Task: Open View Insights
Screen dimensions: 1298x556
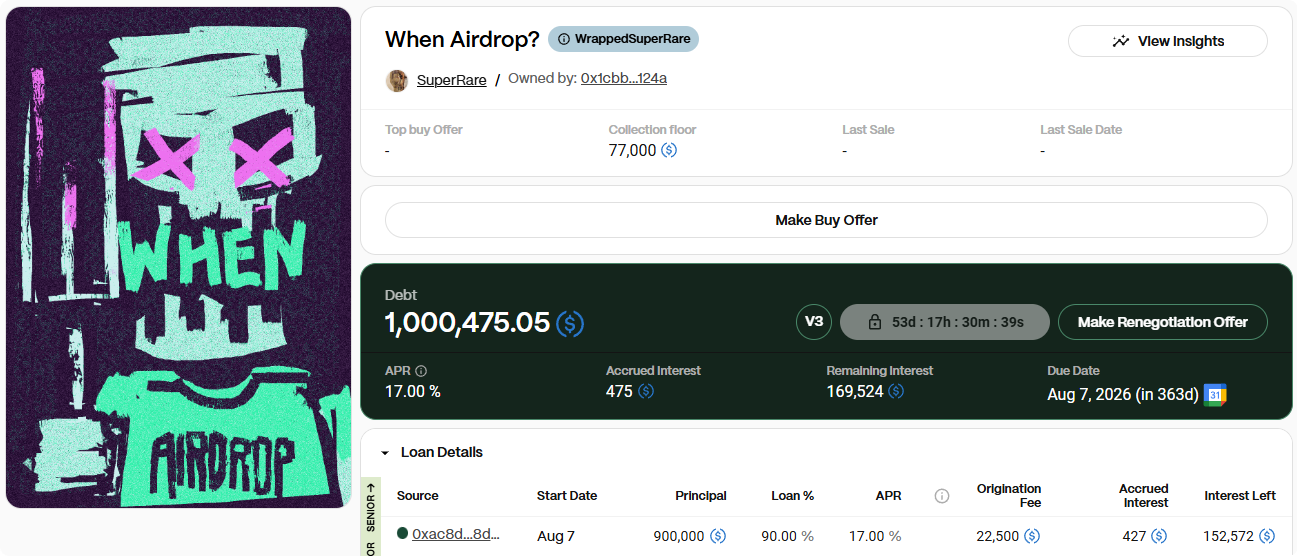Action: coord(1167,41)
